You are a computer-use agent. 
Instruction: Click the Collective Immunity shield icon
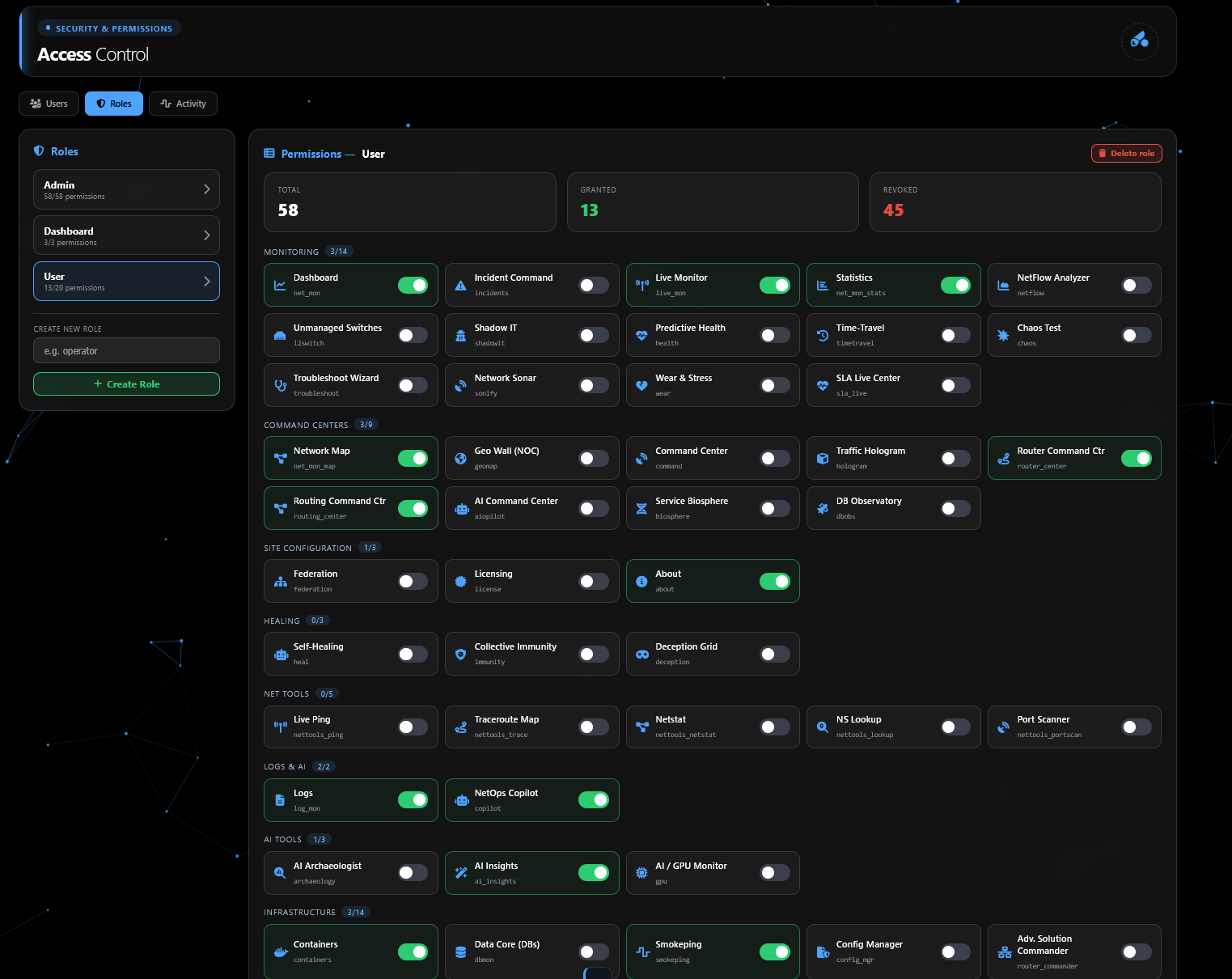tap(460, 655)
